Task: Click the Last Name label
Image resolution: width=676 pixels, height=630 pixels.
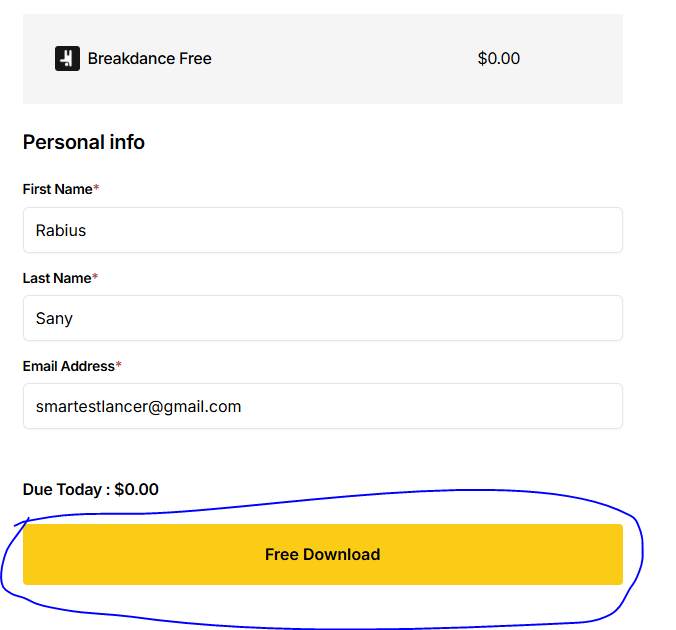Action: tap(57, 278)
